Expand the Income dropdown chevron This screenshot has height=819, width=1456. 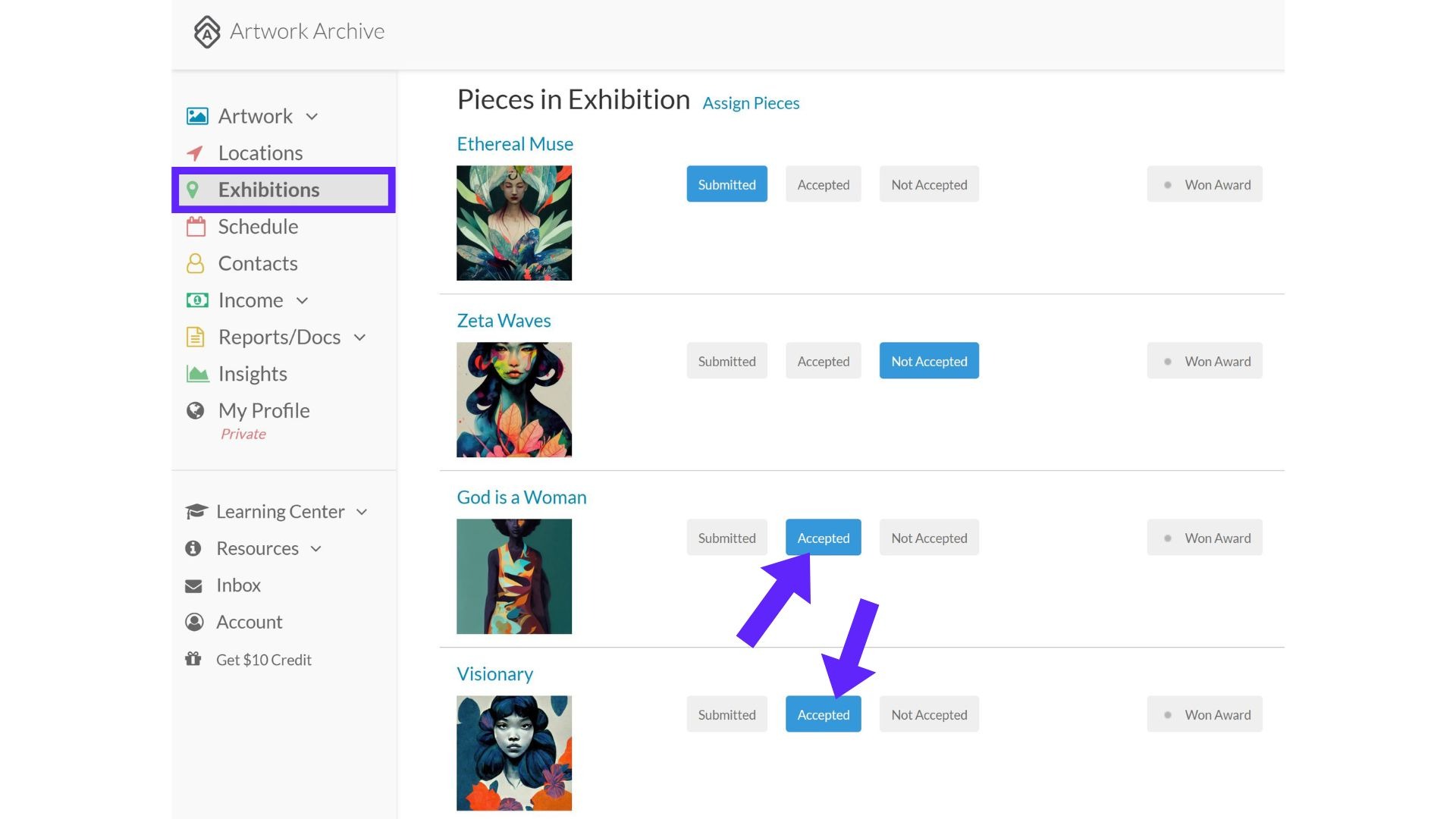(x=302, y=301)
